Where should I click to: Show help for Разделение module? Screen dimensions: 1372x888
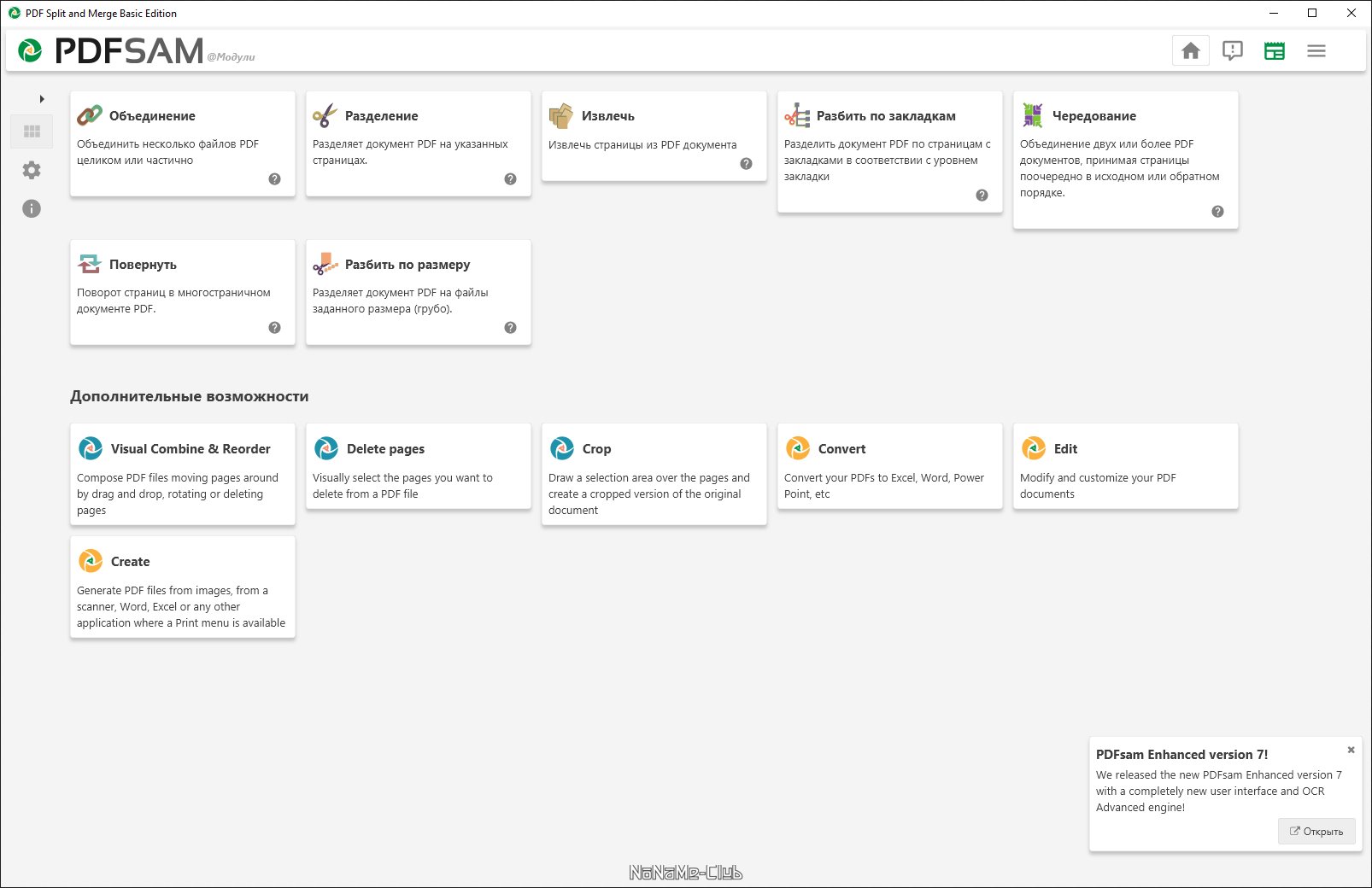click(x=510, y=179)
